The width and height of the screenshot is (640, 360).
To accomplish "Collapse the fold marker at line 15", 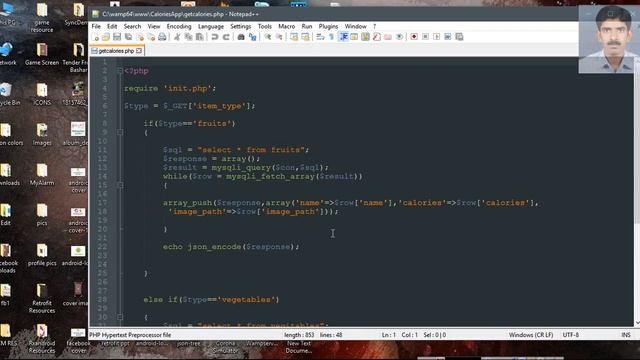I will [x=120, y=185].
